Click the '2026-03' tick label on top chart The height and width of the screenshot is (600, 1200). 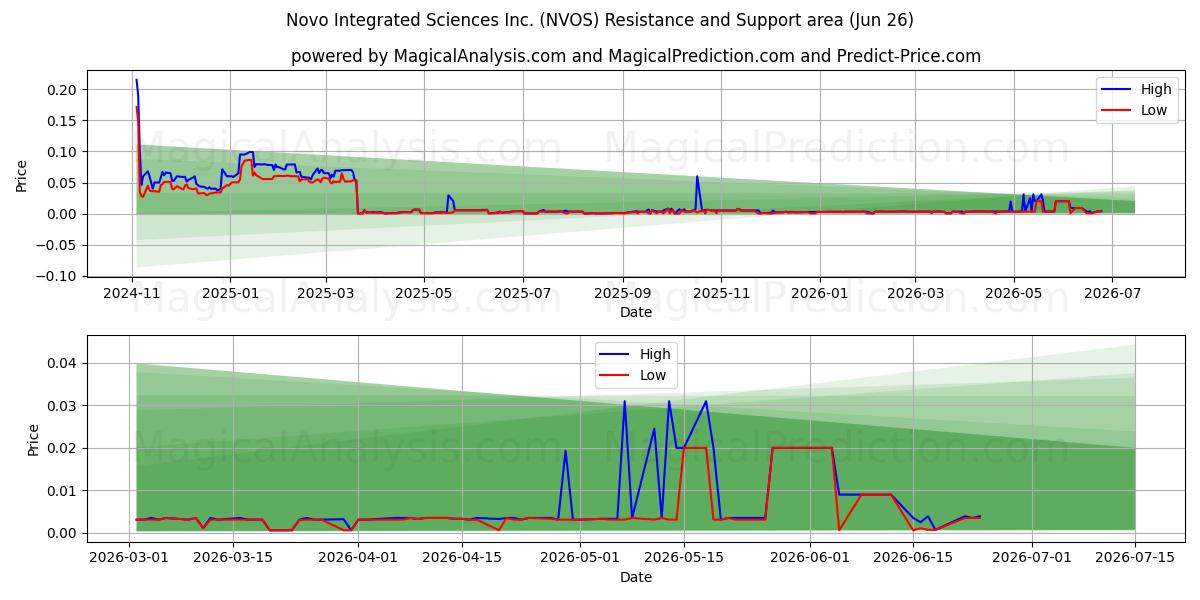[x=915, y=293]
